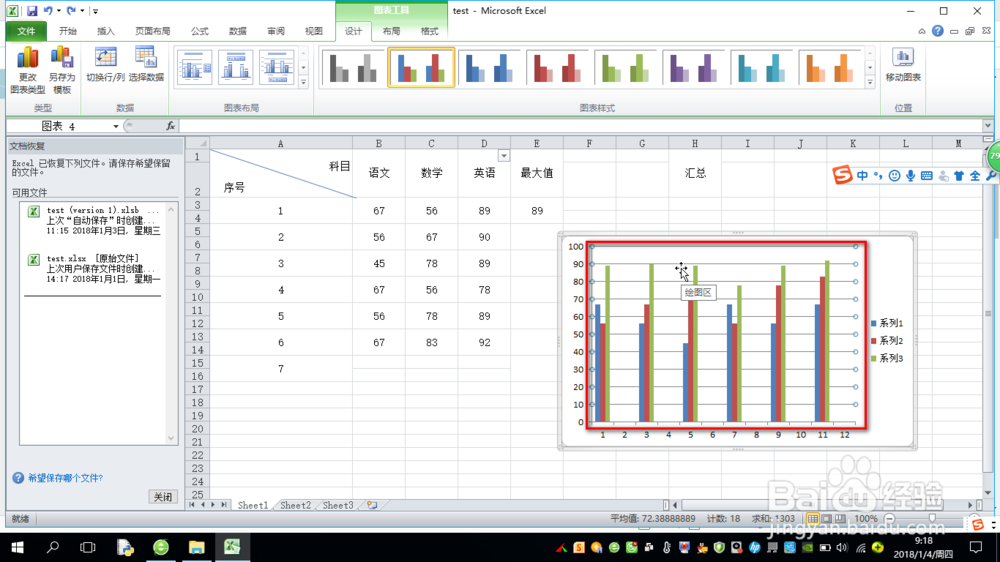
Task: Click the Save icon in quick access toolbar
Action: (32, 11)
